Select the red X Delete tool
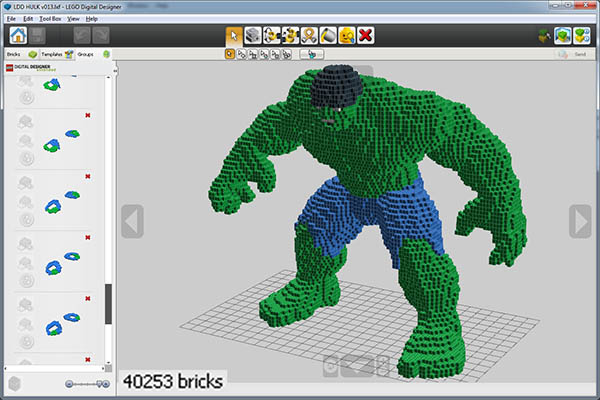600x400 pixels. [366, 35]
